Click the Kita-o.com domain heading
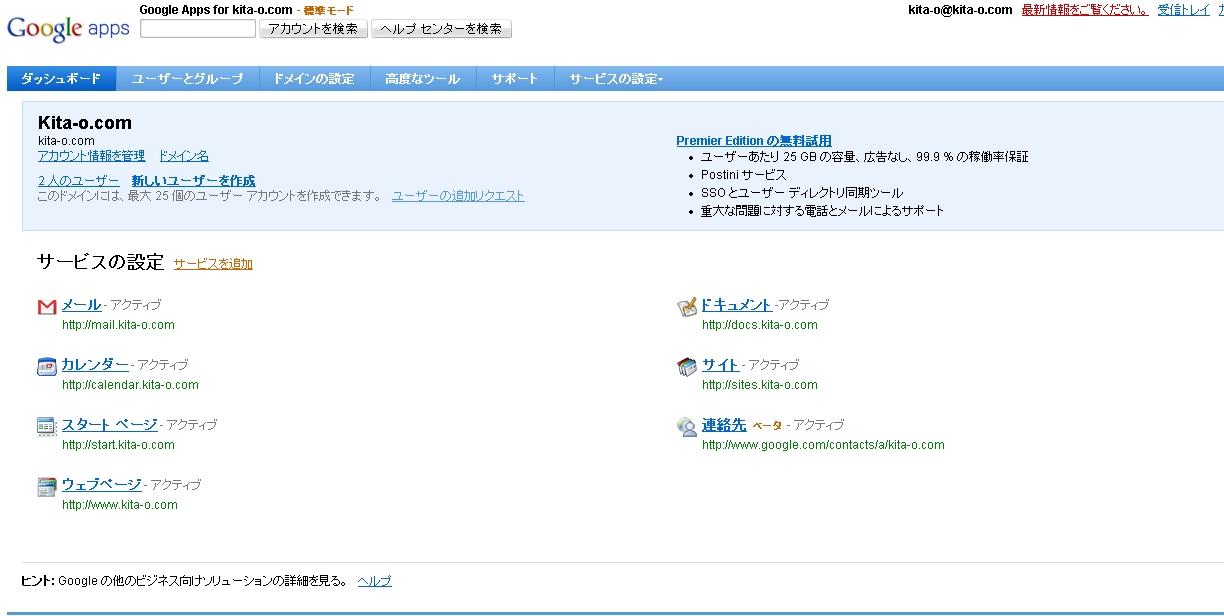The height and width of the screenshot is (616, 1224). (x=85, y=123)
